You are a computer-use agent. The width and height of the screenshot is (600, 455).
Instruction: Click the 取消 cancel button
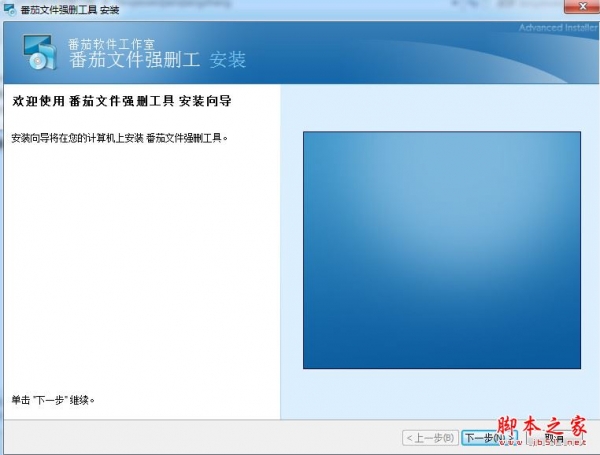[554, 438]
